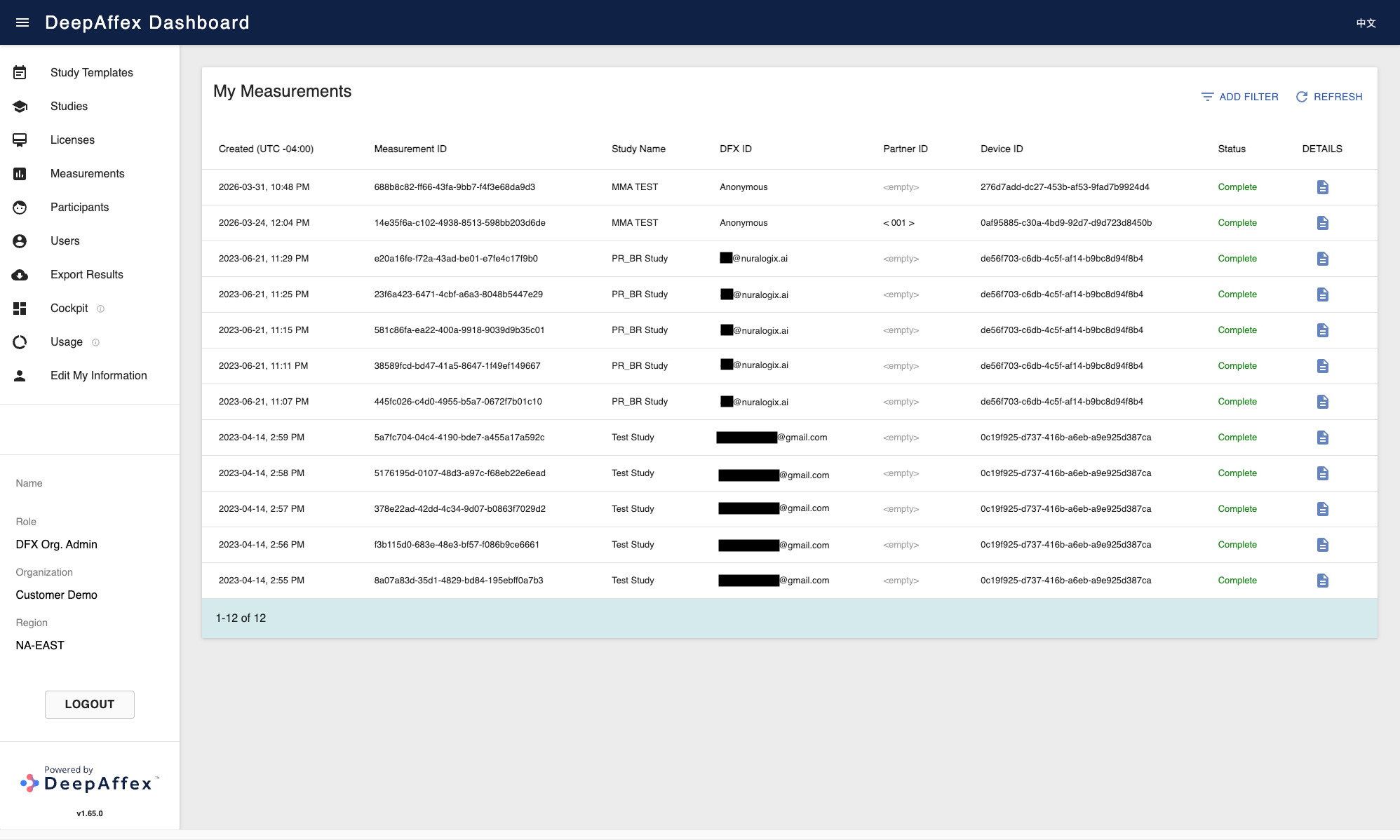1400x840 pixels.
Task: Click the Cockpit dashboard grid icon
Action: tap(20, 308)
